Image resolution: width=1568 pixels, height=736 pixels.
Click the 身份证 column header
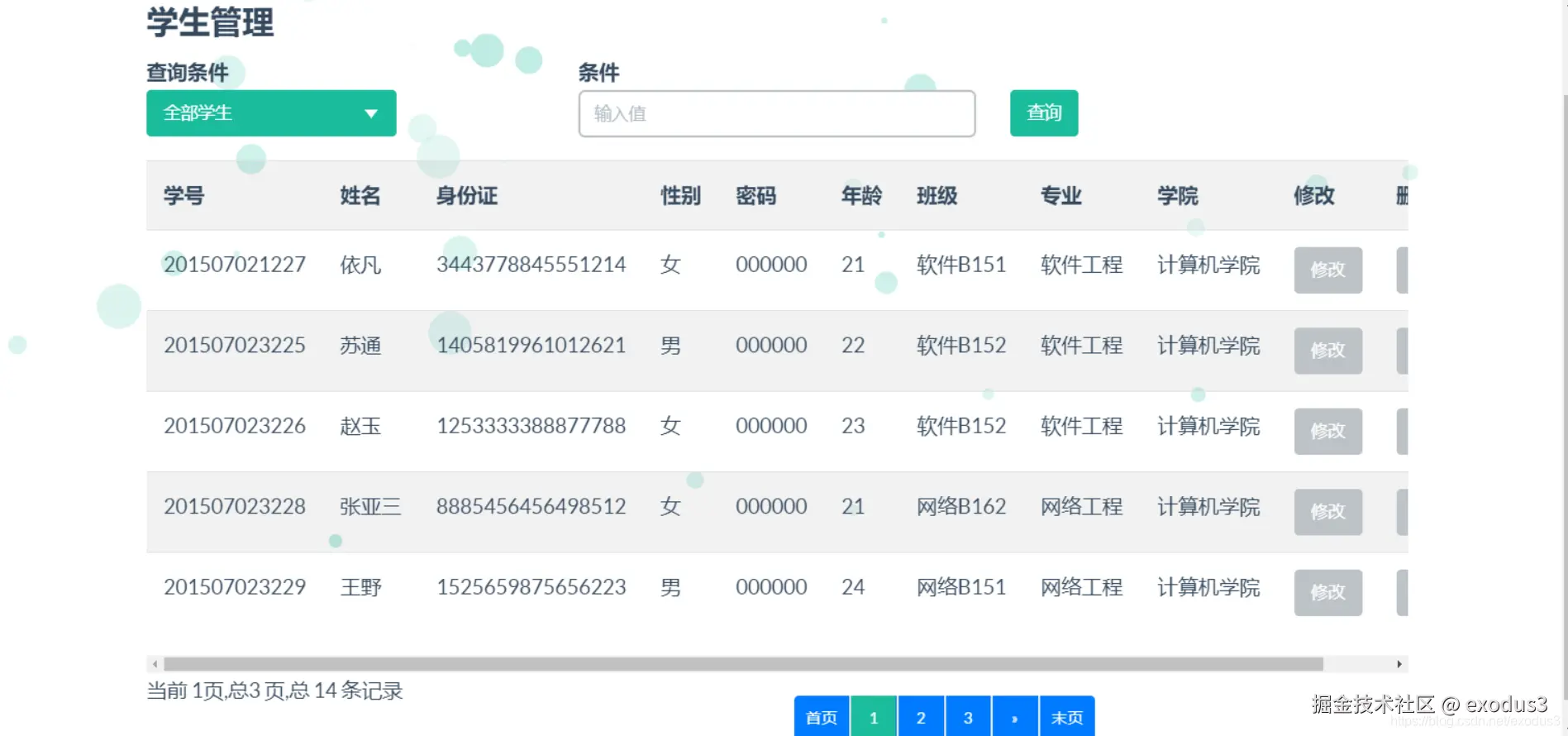(467, 196)
